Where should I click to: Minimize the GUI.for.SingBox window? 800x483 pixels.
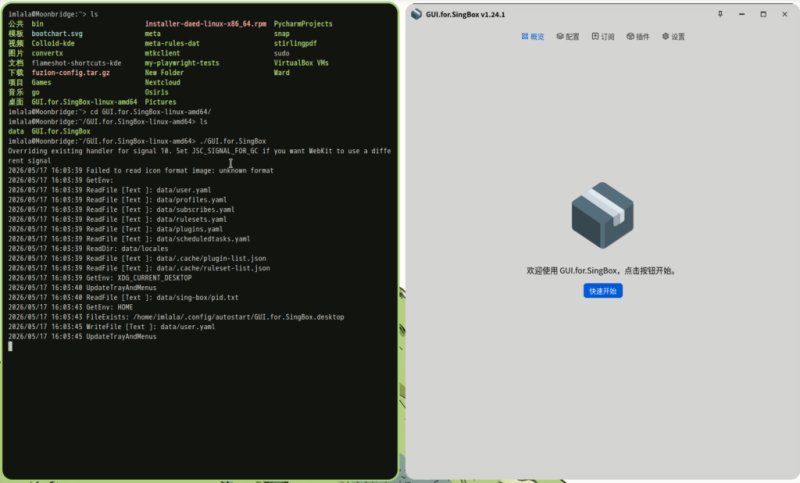[741, 14]
